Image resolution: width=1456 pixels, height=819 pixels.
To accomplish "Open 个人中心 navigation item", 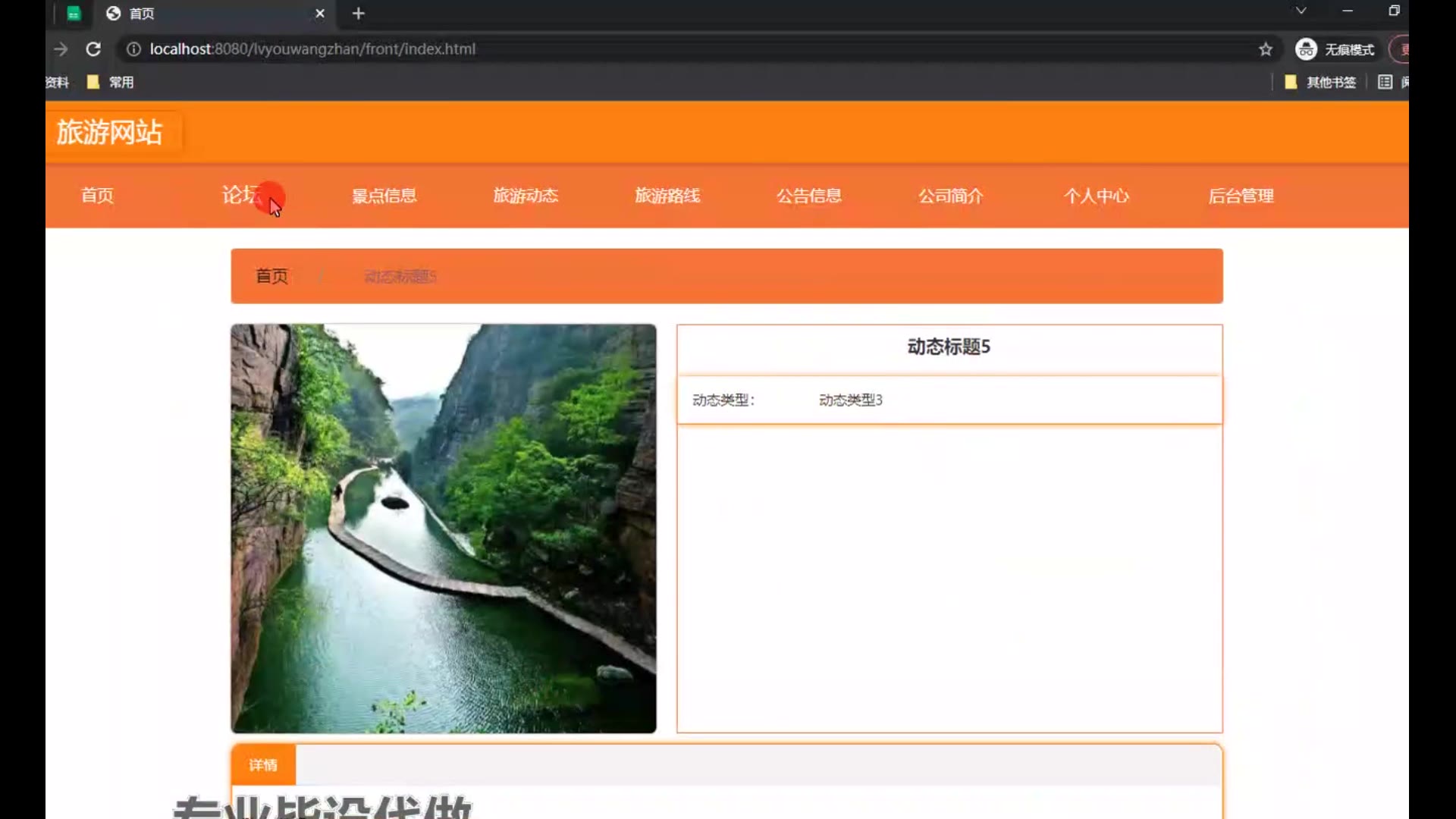I will (x=1096, y=196).
